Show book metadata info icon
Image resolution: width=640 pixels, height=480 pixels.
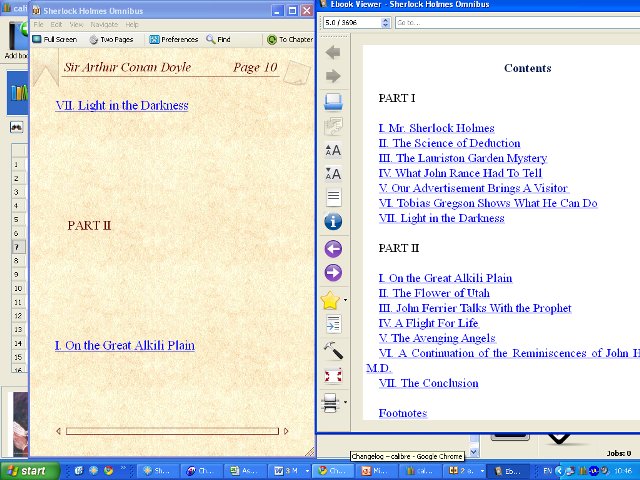(333, 222)
